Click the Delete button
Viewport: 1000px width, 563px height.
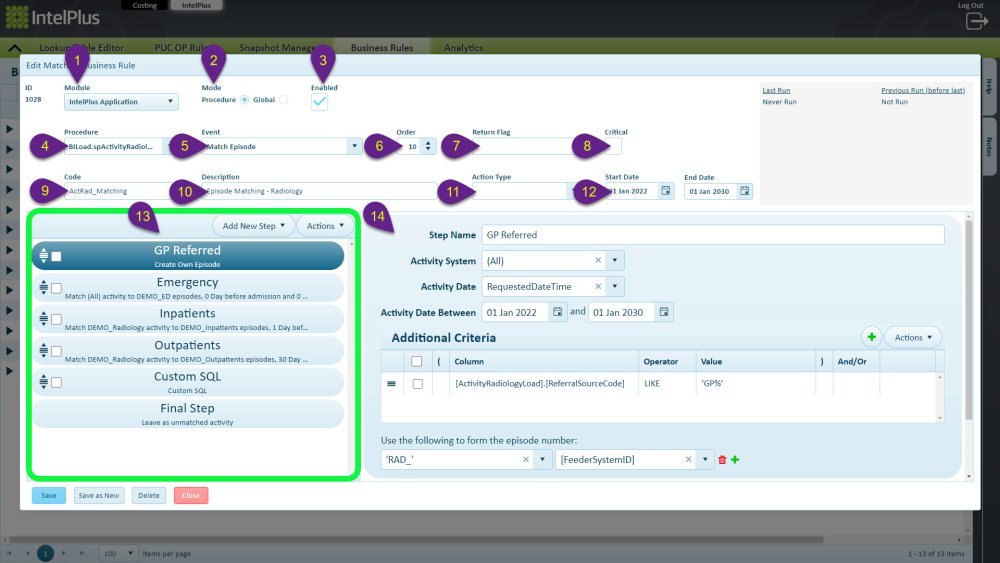coord(149,495)
